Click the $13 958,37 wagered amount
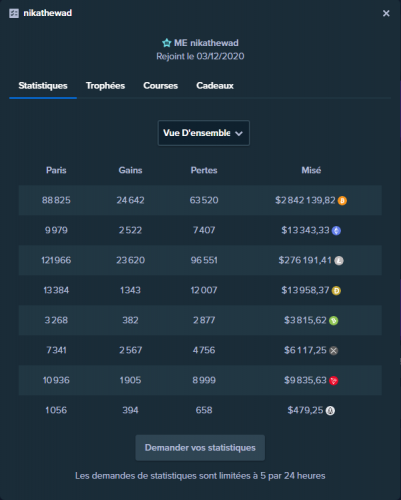 point(305,290)
